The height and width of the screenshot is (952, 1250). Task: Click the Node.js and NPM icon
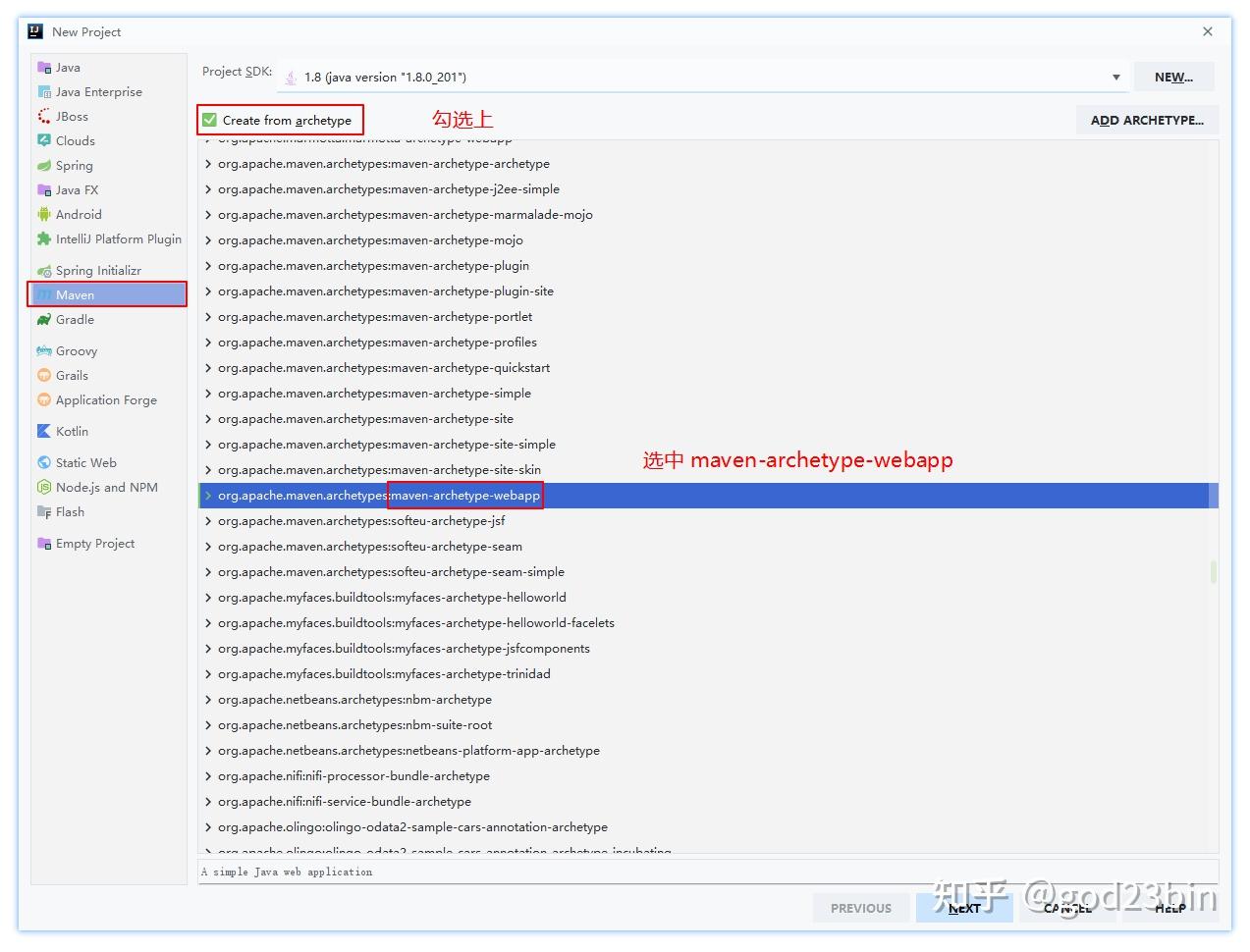[44, 488]
